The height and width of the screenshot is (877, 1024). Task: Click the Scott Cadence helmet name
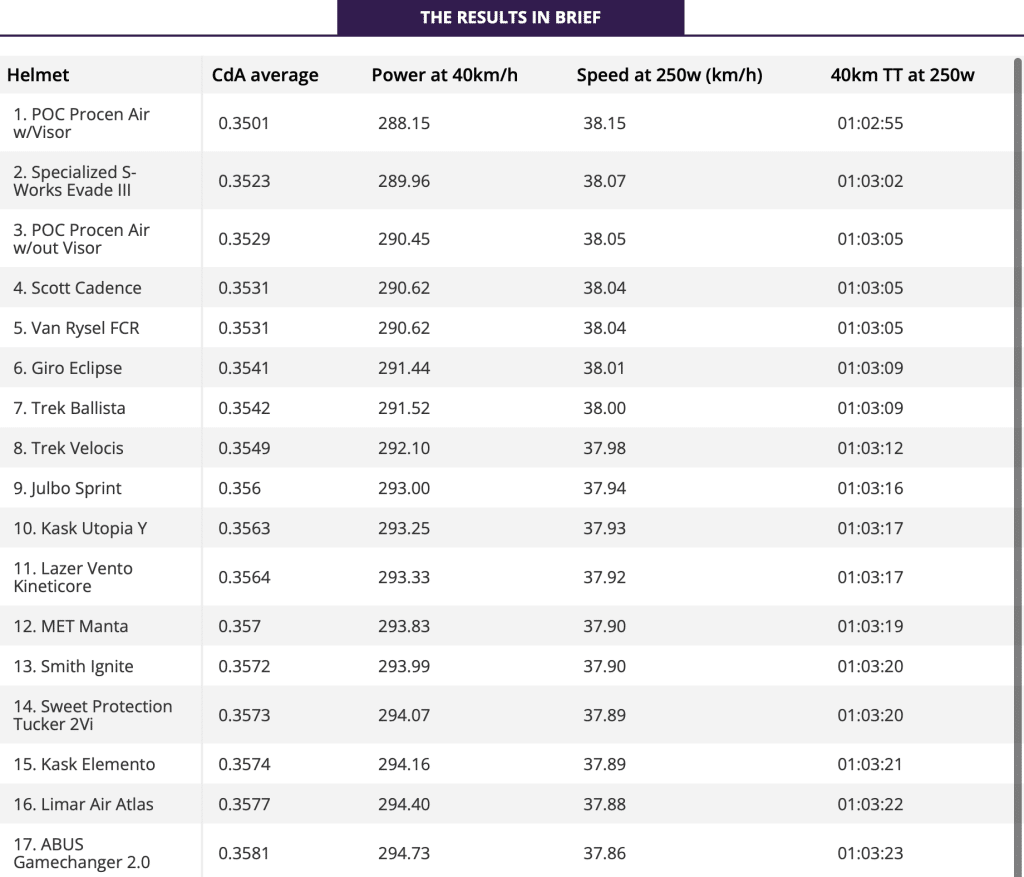point(77,288)
